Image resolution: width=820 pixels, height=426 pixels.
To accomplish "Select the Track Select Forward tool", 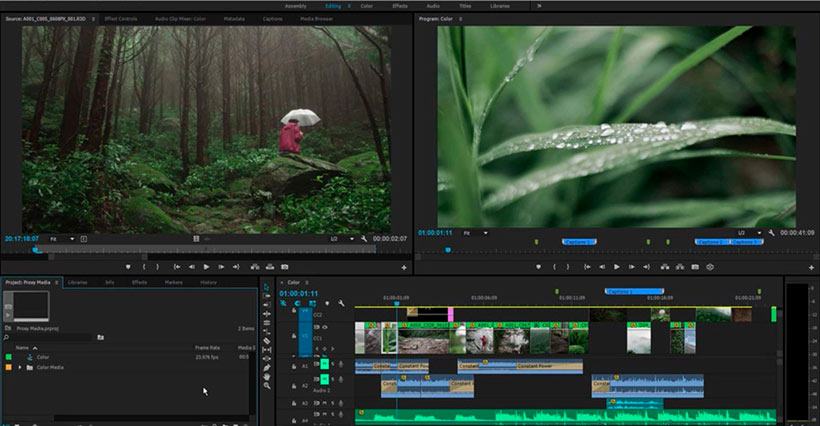I will coord(267,296).
